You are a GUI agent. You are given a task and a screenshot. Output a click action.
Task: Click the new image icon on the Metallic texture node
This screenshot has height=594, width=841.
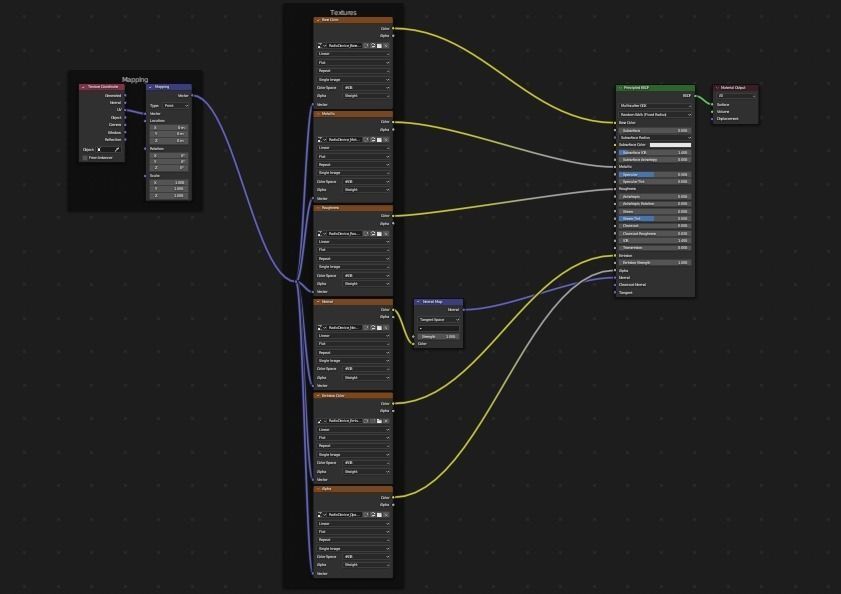pos(373,140)
